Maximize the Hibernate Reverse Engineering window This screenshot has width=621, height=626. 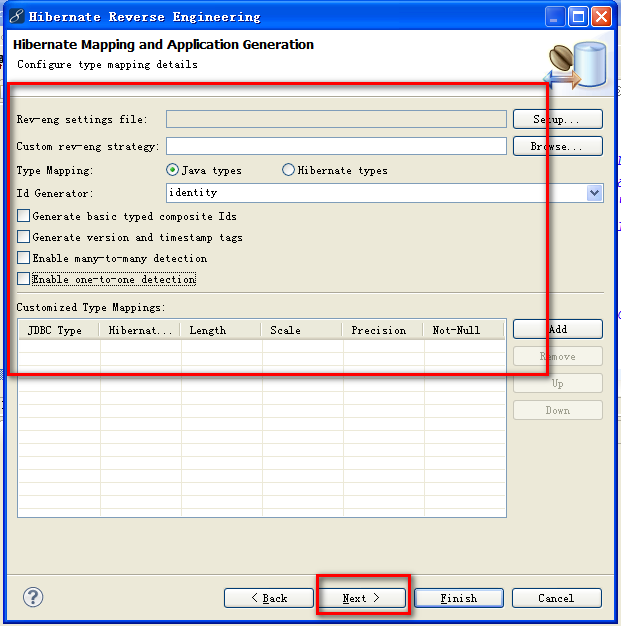(x=578, y=17)
